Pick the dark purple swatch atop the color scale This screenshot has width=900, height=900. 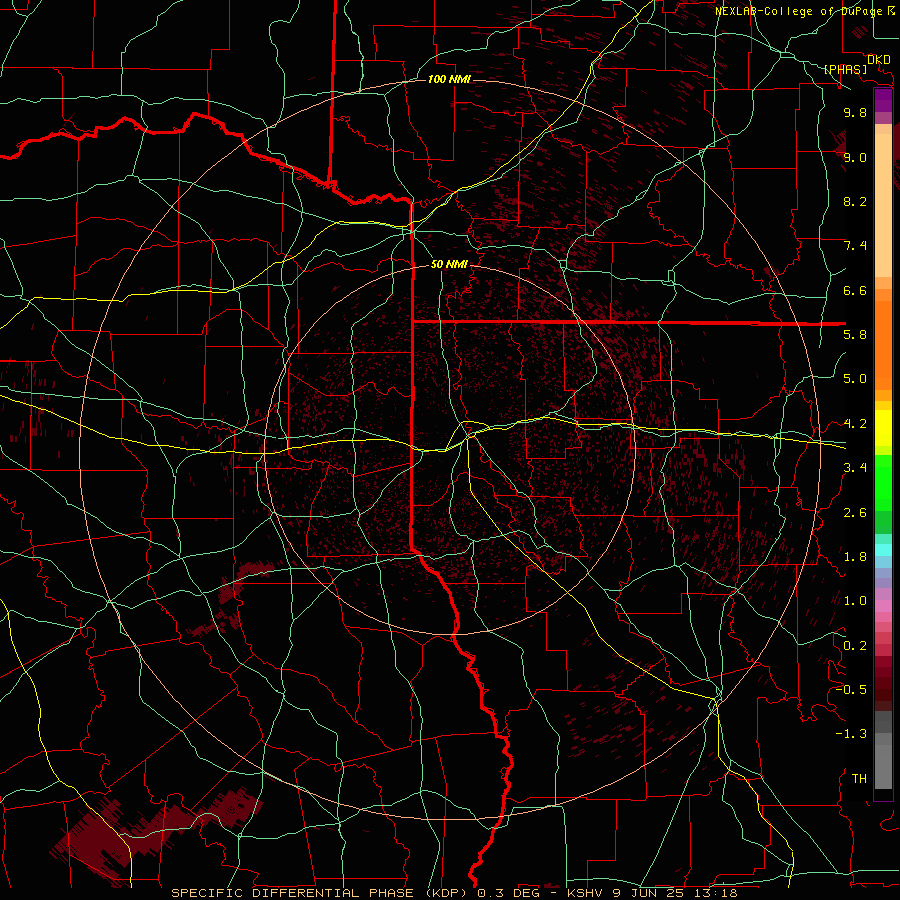[883, 100]
